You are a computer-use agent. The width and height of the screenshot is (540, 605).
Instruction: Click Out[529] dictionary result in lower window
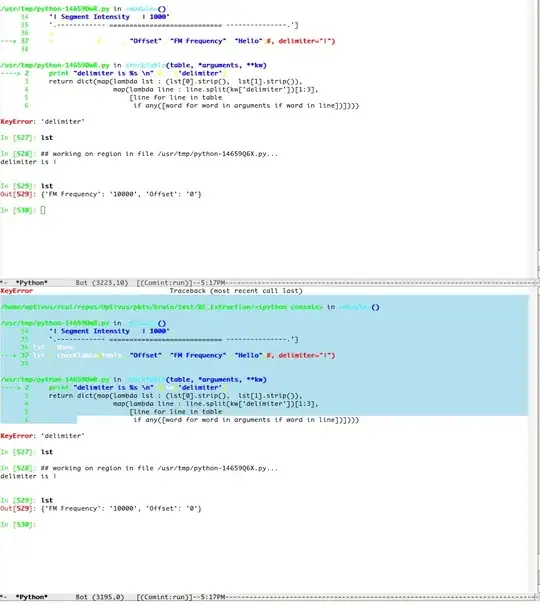[x=121, y=509]
